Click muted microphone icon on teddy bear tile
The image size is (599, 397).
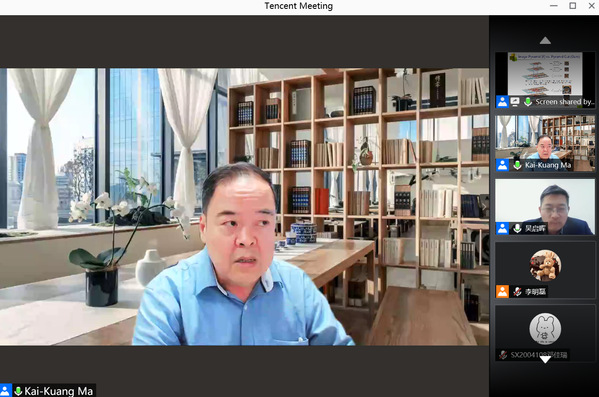pyautogui.click(x=517, y=292)
